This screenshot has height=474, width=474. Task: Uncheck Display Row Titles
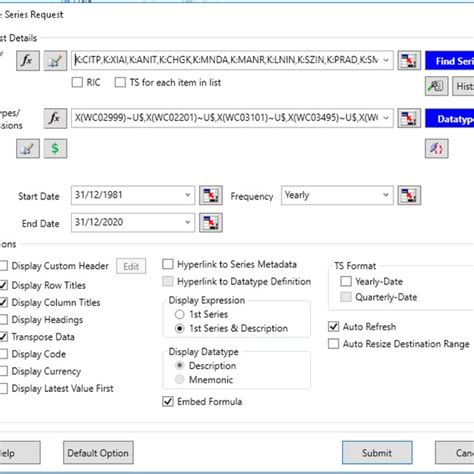(3, 285)
